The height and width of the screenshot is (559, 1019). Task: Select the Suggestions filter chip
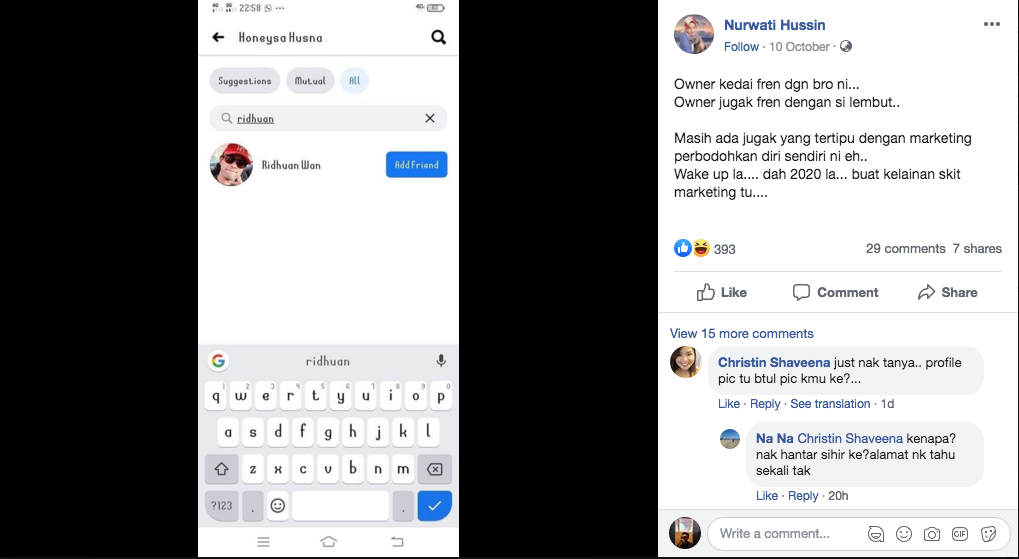tap(244, 81)
